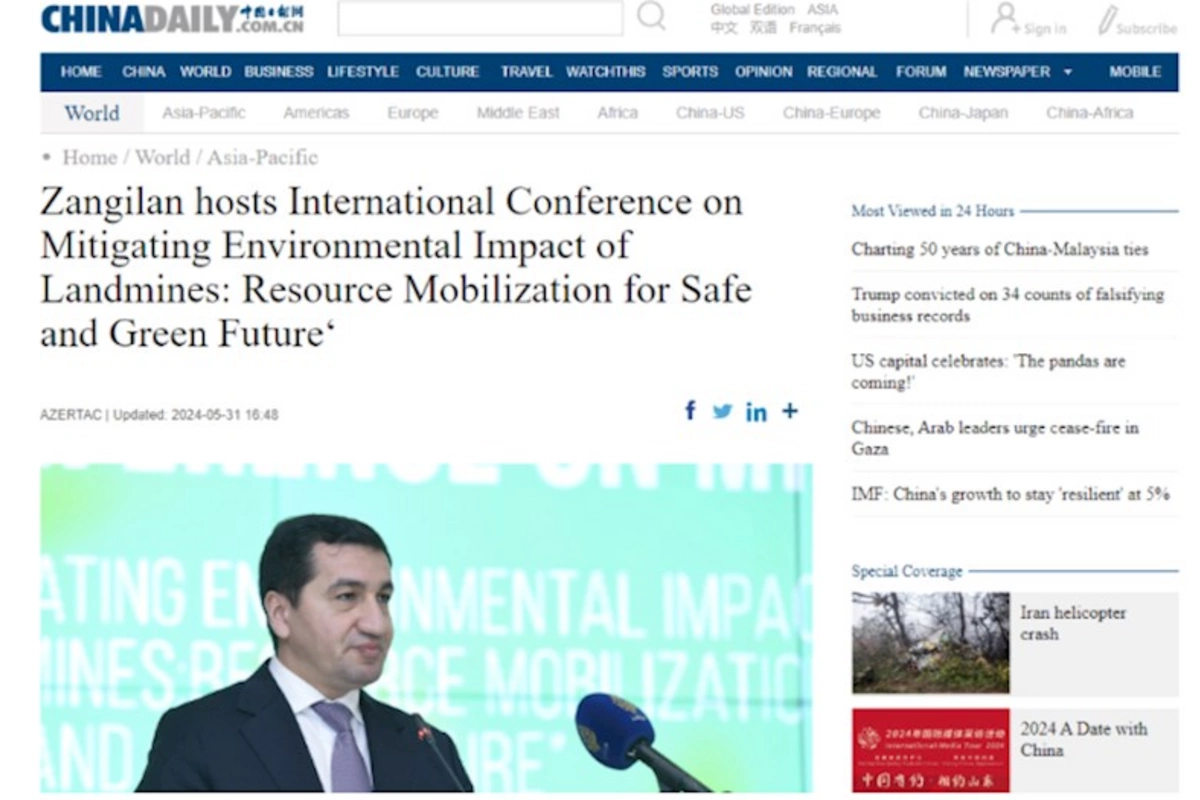Screen dimensions: 1200x800
Task: Open 2024 A Date with China thumbnail
Action: [930, 751]
